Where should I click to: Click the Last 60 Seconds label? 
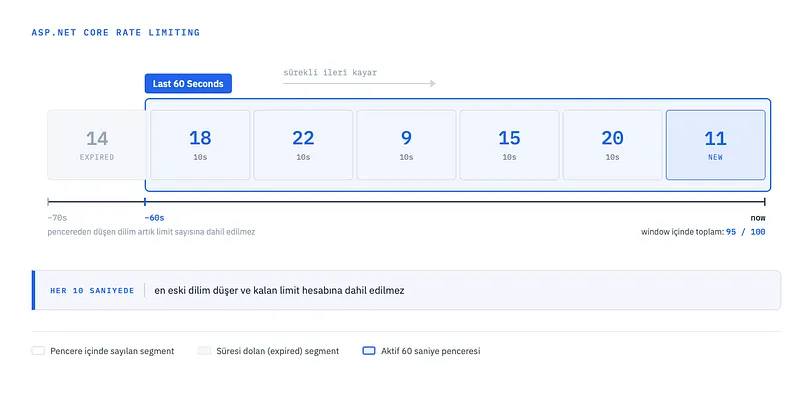[188, 84]
